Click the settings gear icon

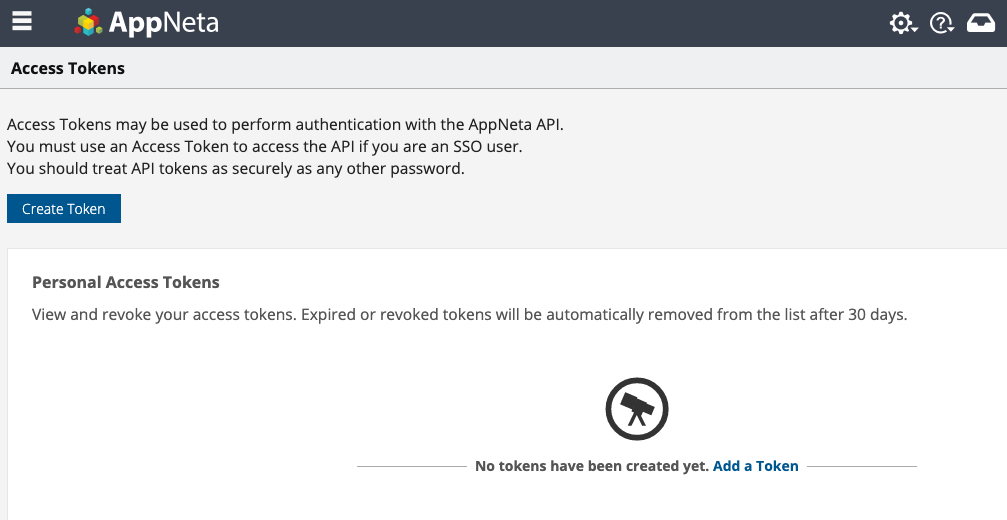(x=901, y=23)
